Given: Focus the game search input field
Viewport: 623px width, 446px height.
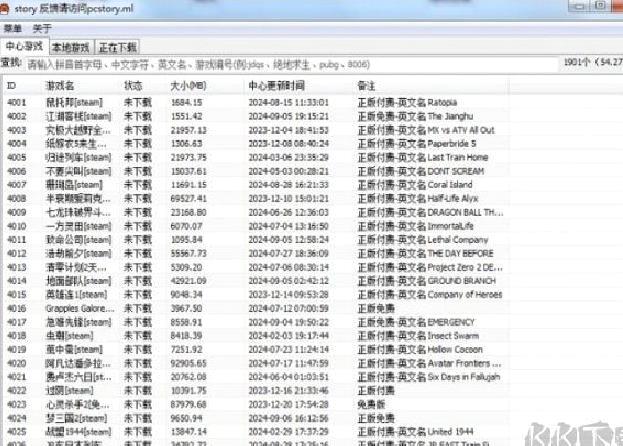Looking at the screenshot, I should 292,64.
